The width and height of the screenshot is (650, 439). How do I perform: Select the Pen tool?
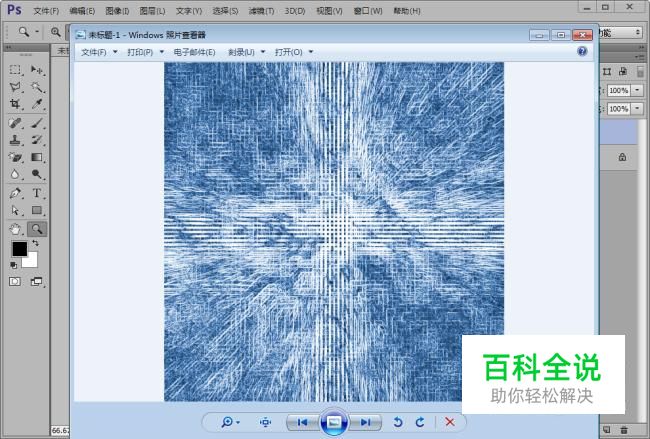pos(15,193)
